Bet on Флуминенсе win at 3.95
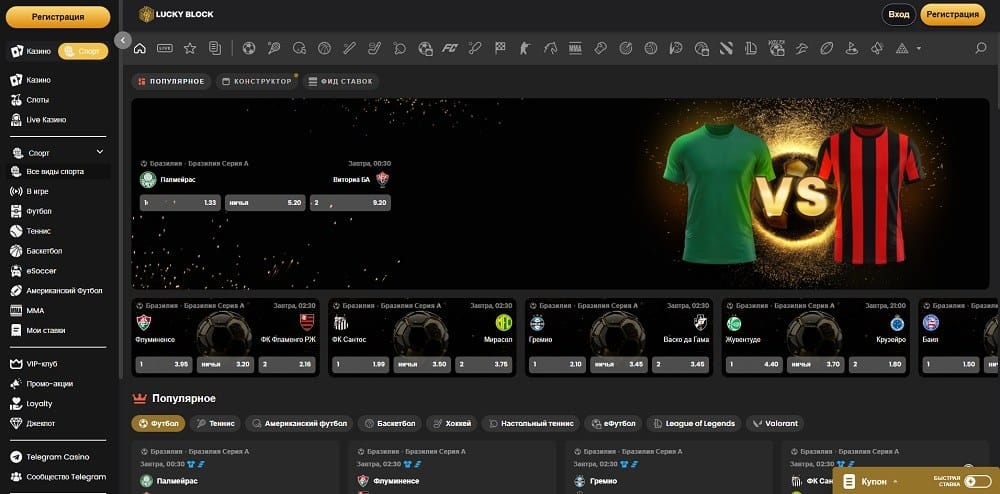 [164, 365]
